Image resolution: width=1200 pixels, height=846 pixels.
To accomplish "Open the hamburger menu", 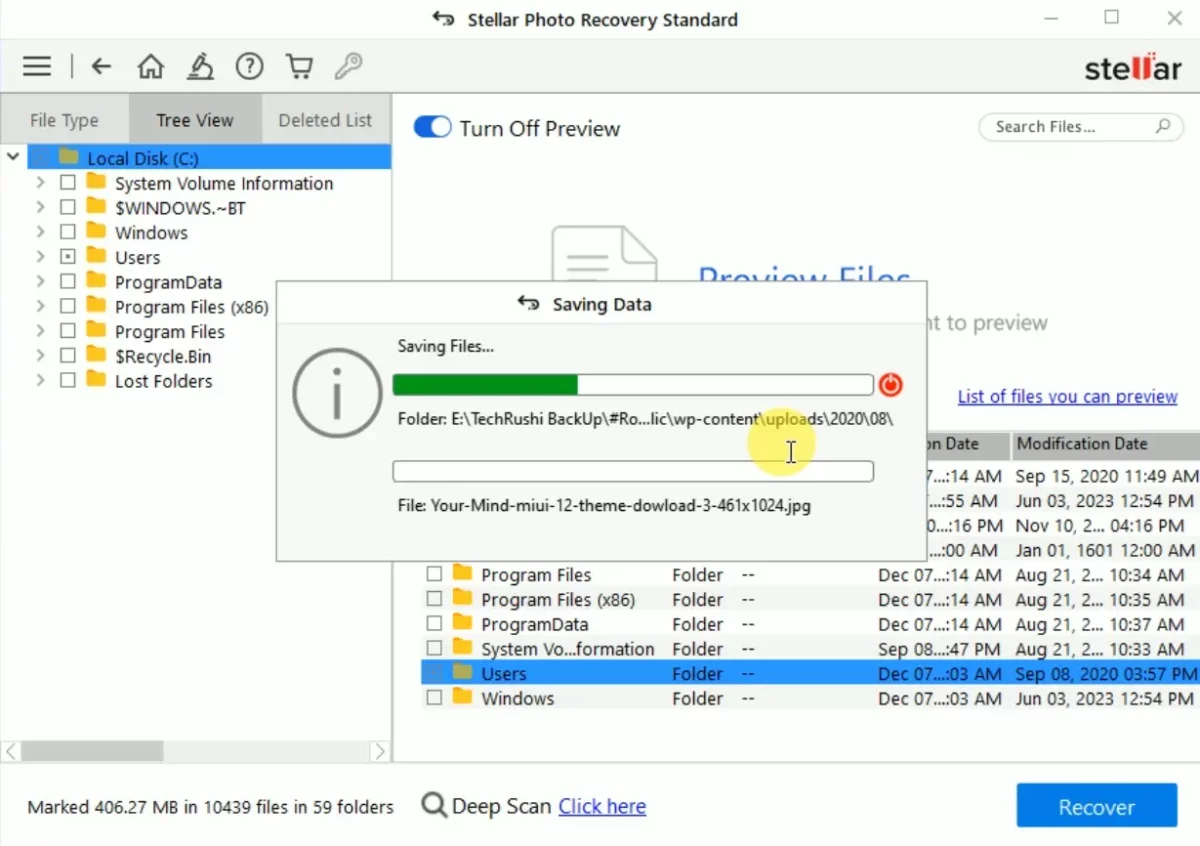I will click(x=37, y=67).
